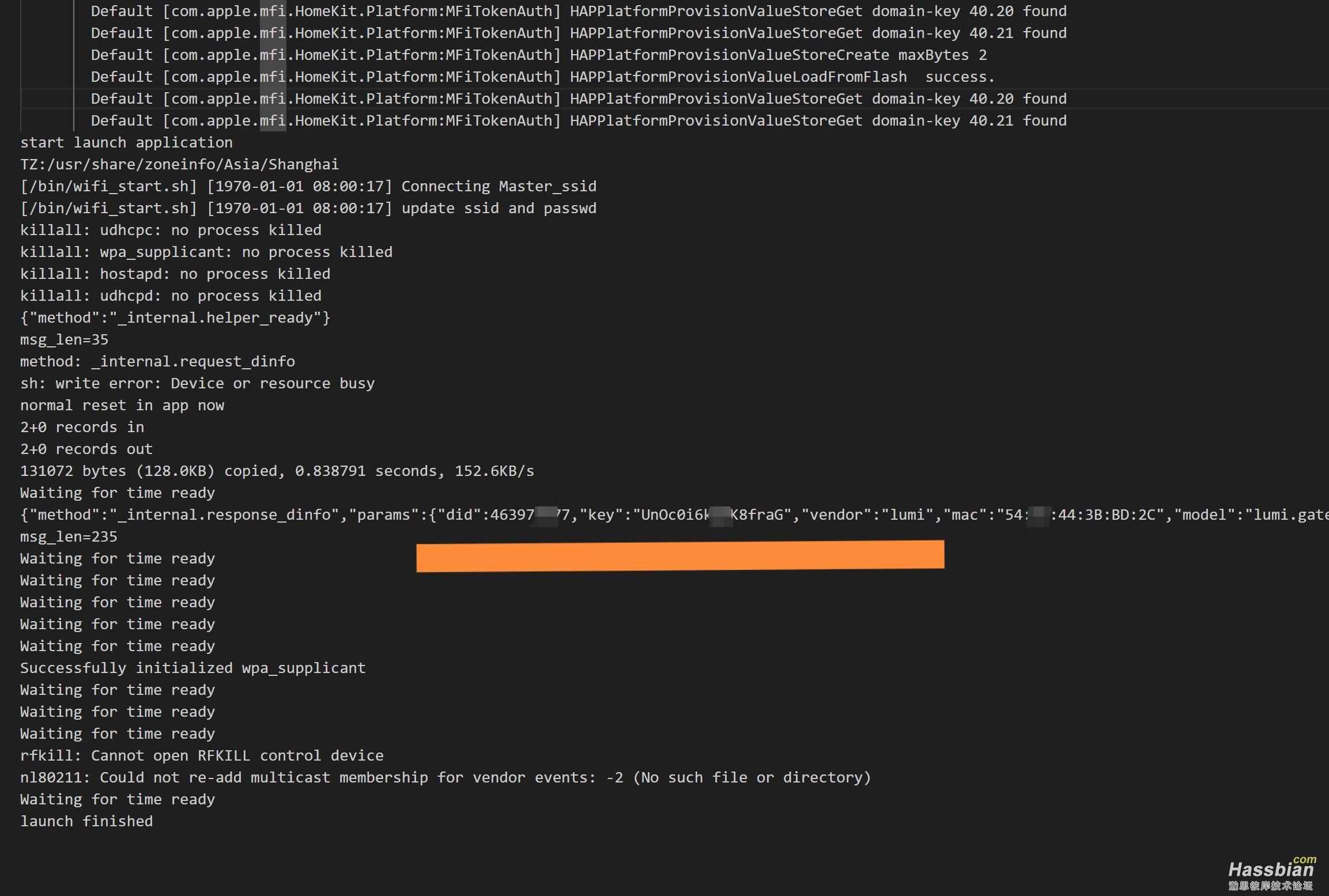Click the 'nl80211: Could not re-add multicast' line
This screenshot has height=896, width=1329.
pos(445,777)
